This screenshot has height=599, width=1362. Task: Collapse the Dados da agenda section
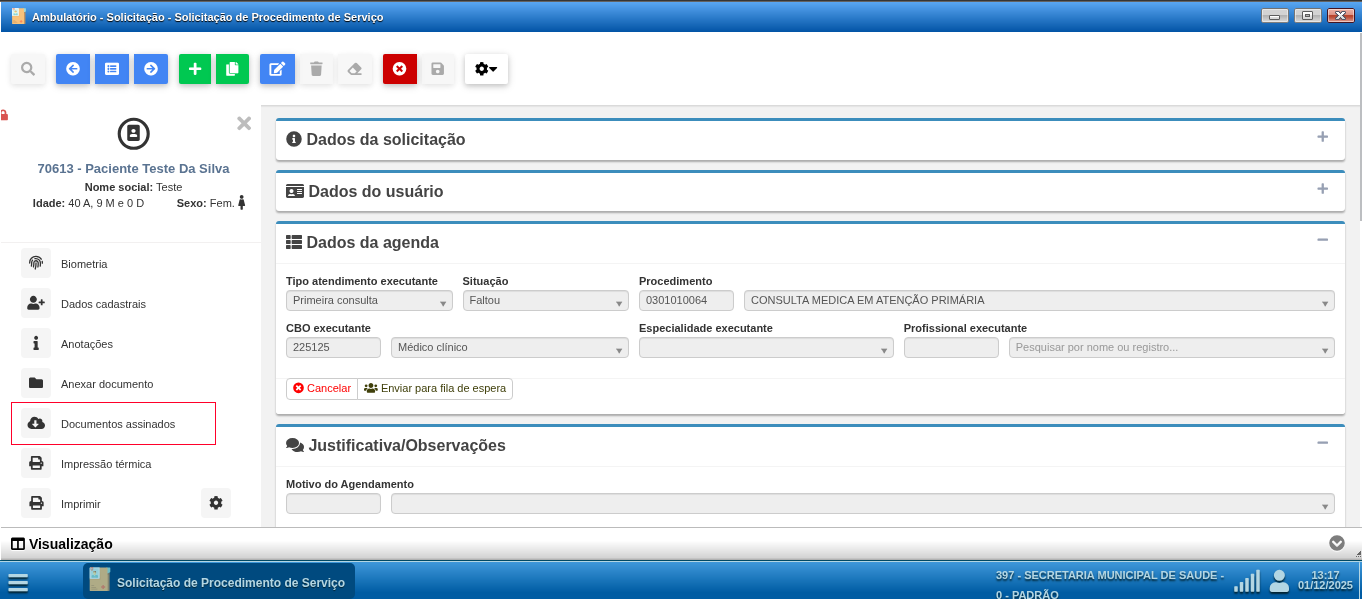click(x=1322, y=240)
